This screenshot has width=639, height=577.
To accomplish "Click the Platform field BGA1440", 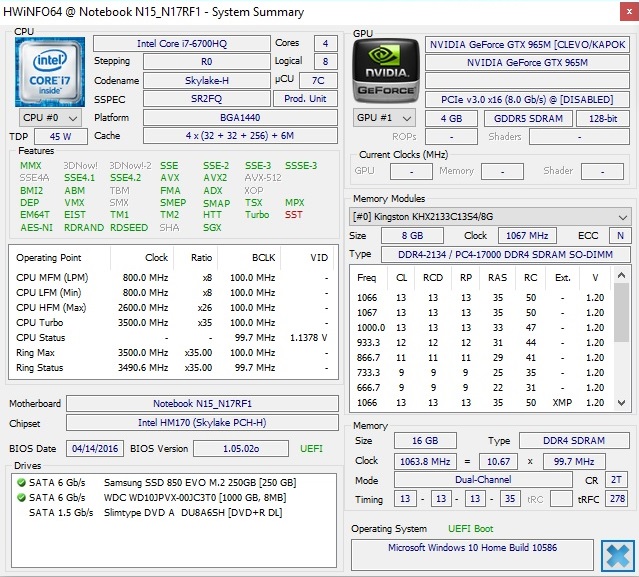I will coord(240,118).
